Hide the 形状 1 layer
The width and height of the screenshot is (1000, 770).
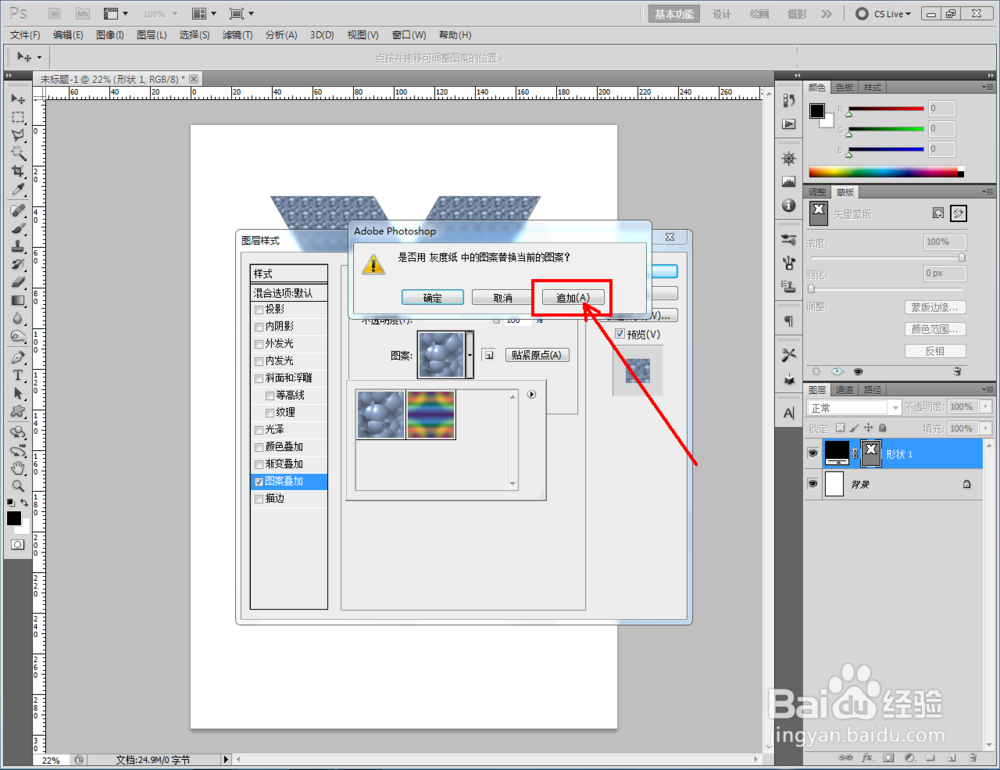[812, 454]
